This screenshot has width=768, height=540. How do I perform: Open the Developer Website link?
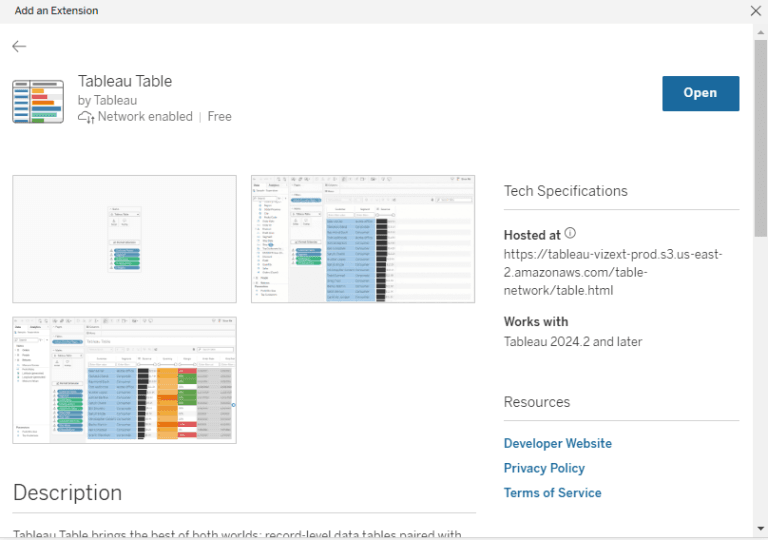(557, 443)
